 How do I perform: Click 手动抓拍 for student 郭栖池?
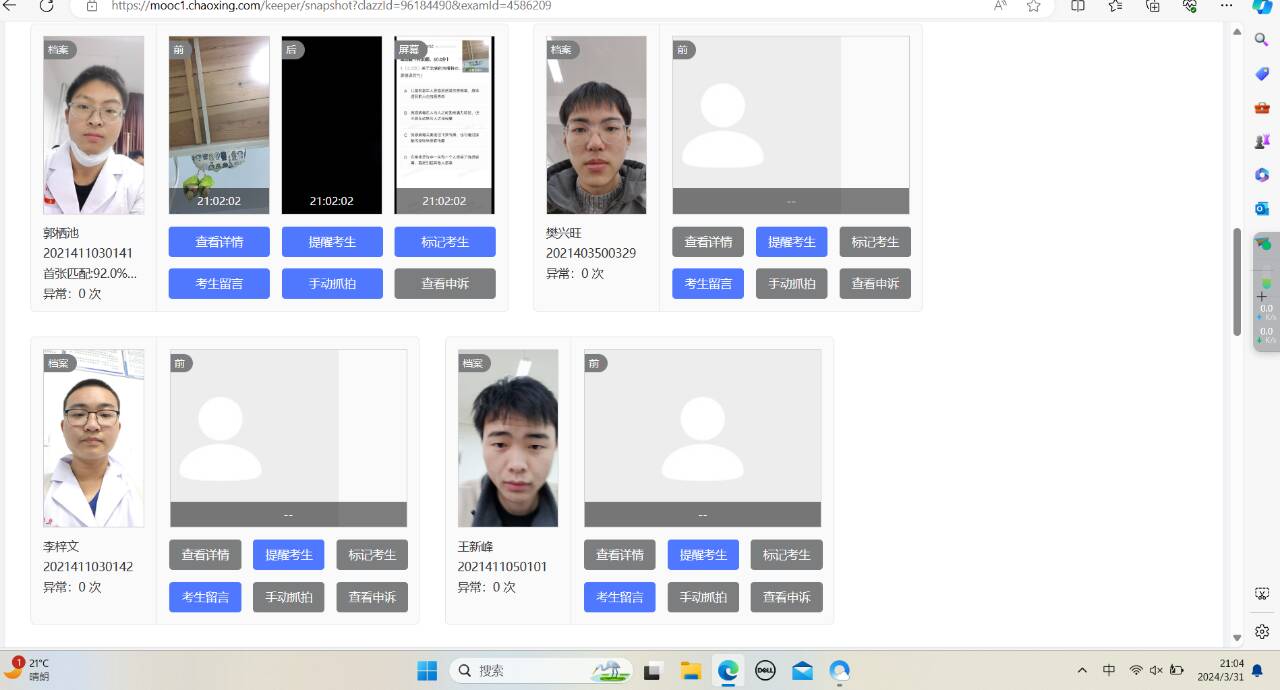point(331,284)
